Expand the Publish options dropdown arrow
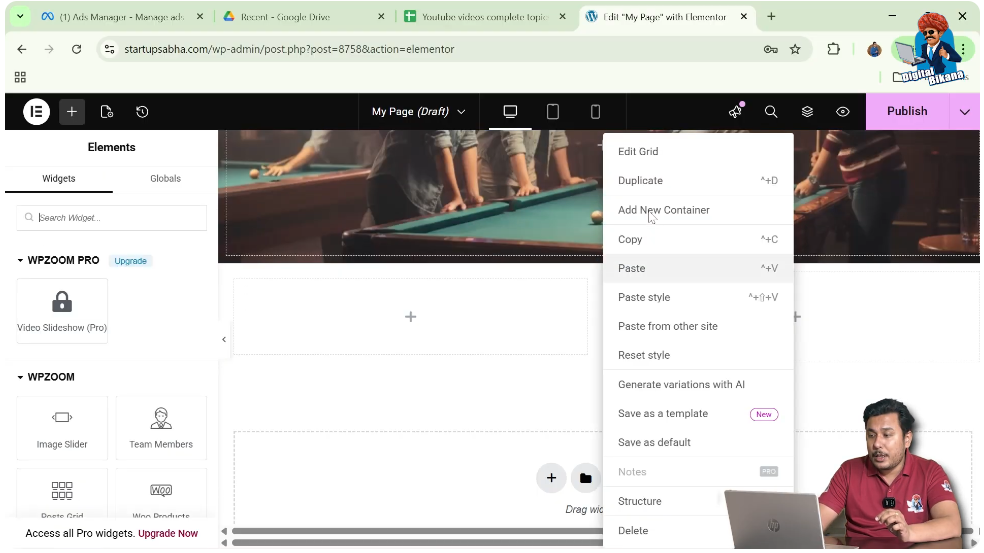Image resolution: width=984 pixels, height=553 pixels. pyautogui.click(x=964, y=112)
